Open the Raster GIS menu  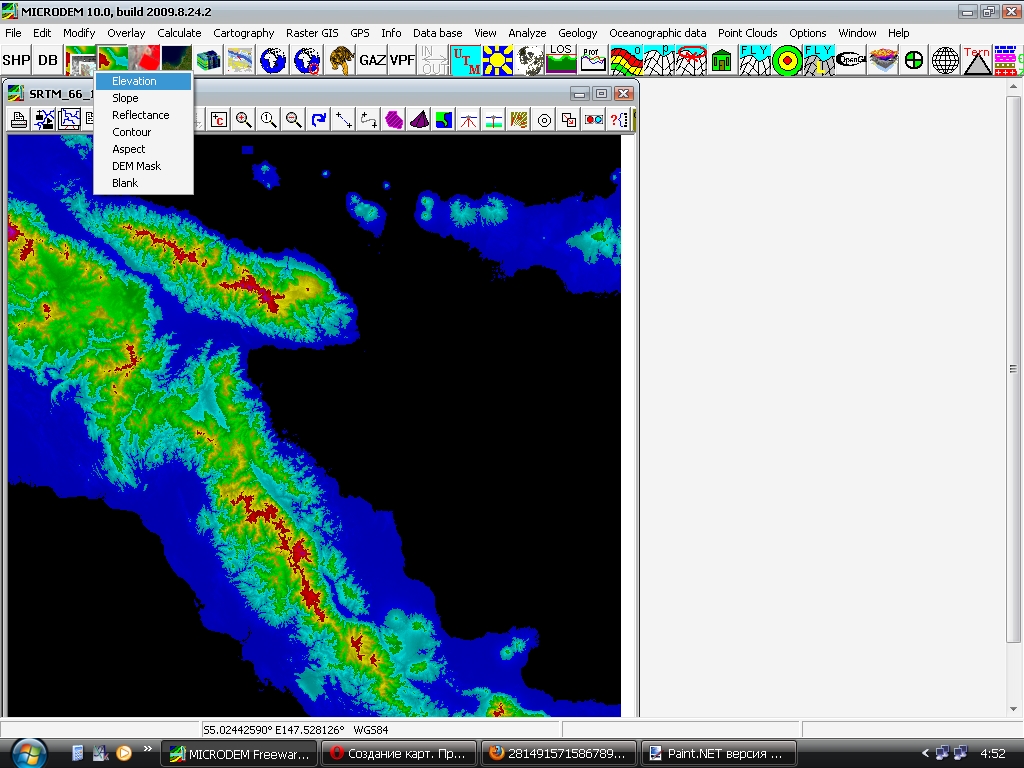pos(312,33)
